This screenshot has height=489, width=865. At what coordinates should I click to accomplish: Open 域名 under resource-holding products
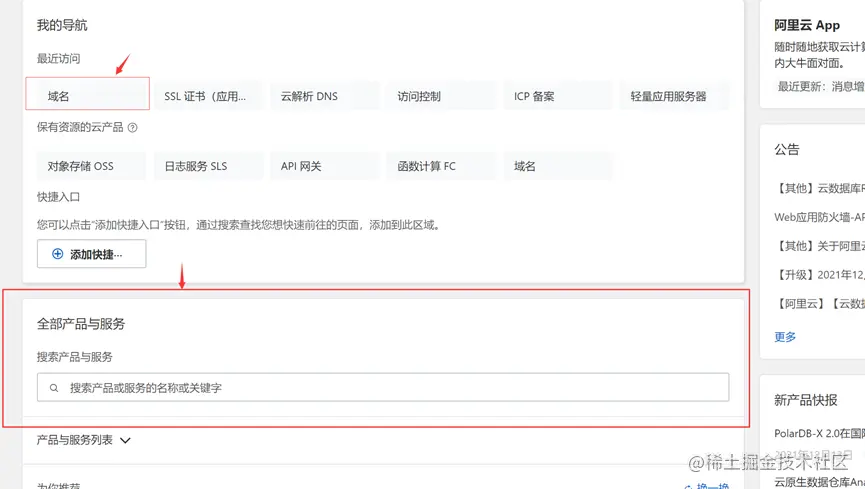click(x=558, y=166)
